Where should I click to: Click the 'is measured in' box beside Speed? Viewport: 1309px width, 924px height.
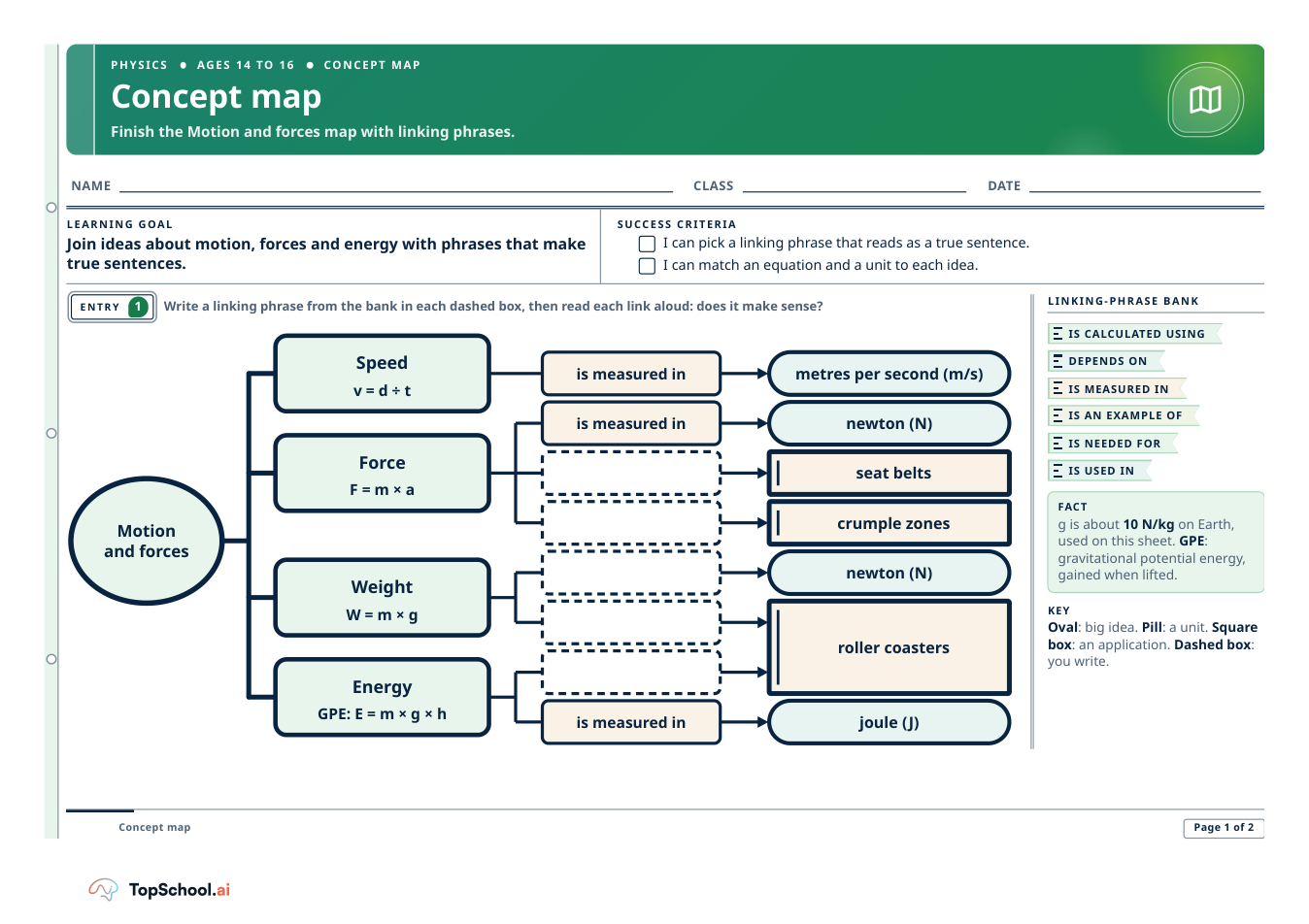(x=631, y=375)
